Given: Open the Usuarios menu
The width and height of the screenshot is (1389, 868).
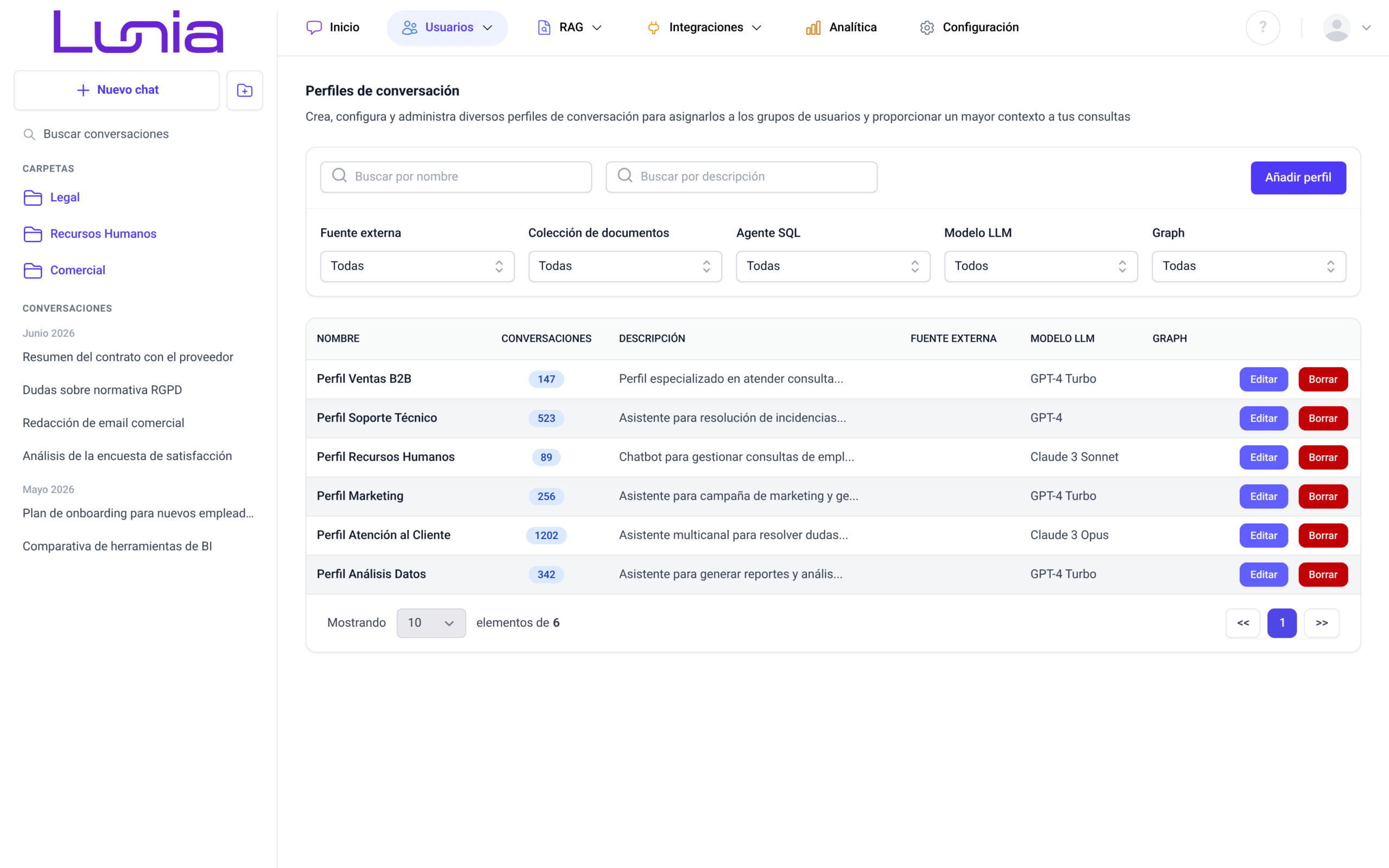Looking at the screenshot, I should [x=447, y=28].
